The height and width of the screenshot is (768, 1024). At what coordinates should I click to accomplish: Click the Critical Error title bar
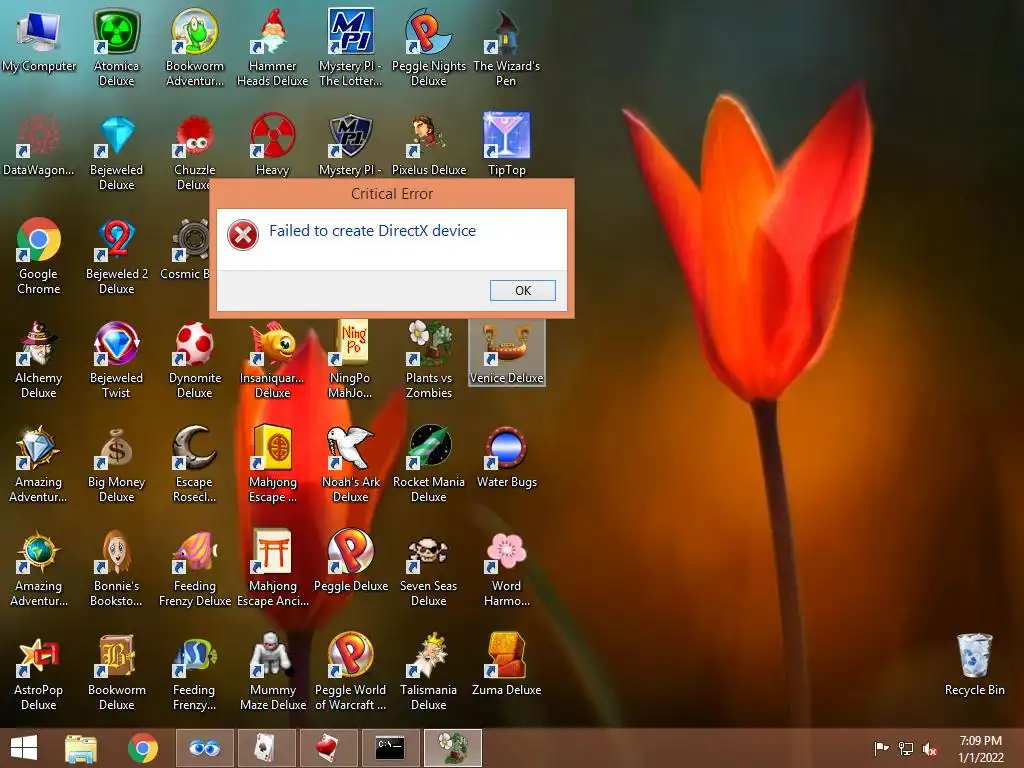click(x=392, y=194)
